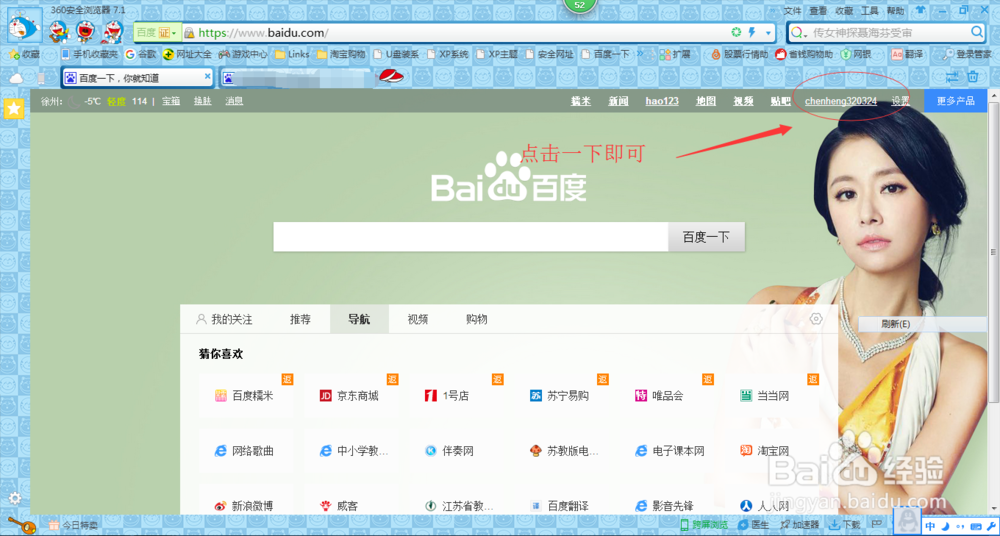Open the 文件 menu
1000x536 pixels.
[792, 11]
